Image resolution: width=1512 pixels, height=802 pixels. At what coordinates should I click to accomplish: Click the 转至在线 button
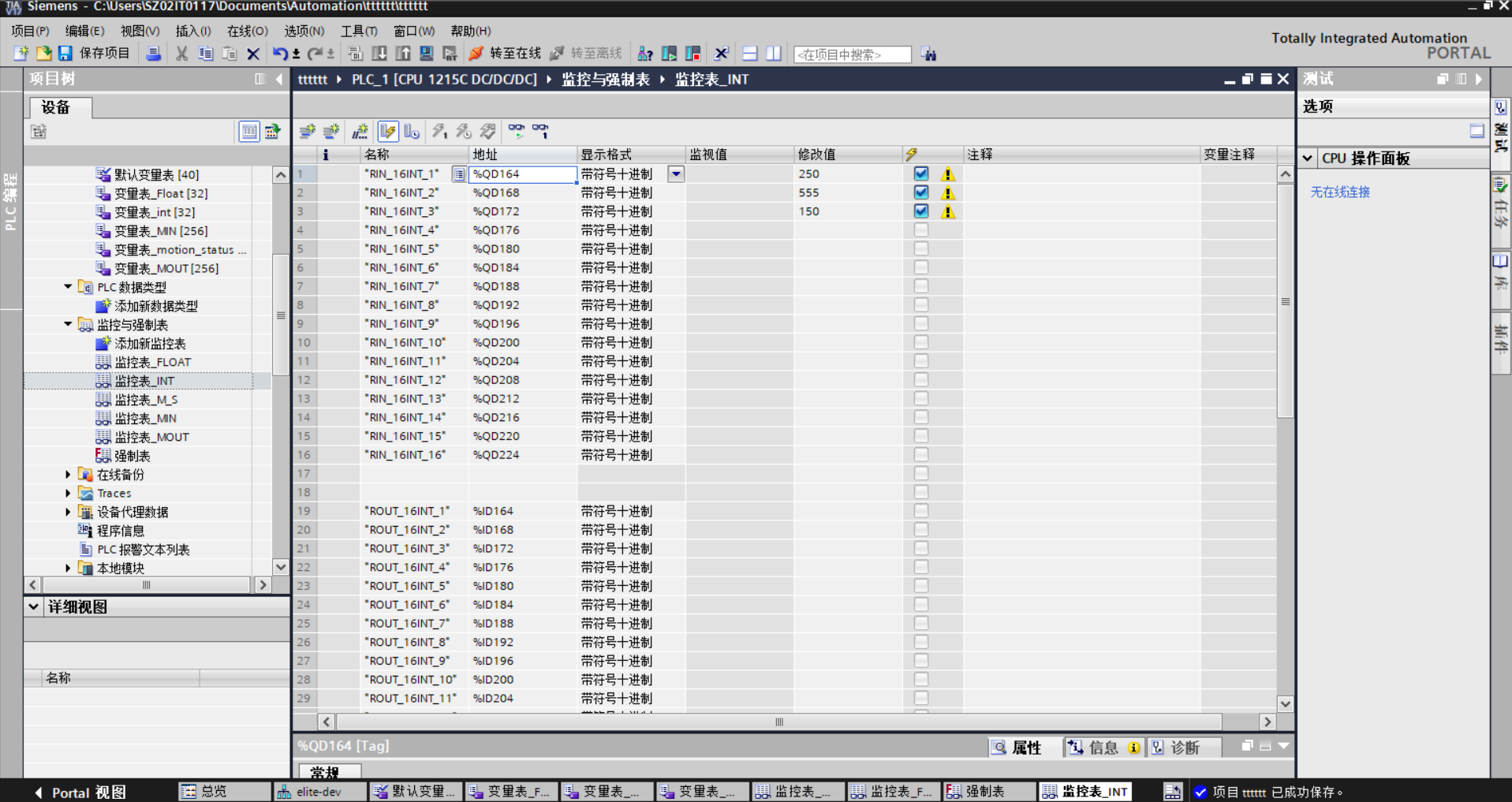tap(506, 54)
